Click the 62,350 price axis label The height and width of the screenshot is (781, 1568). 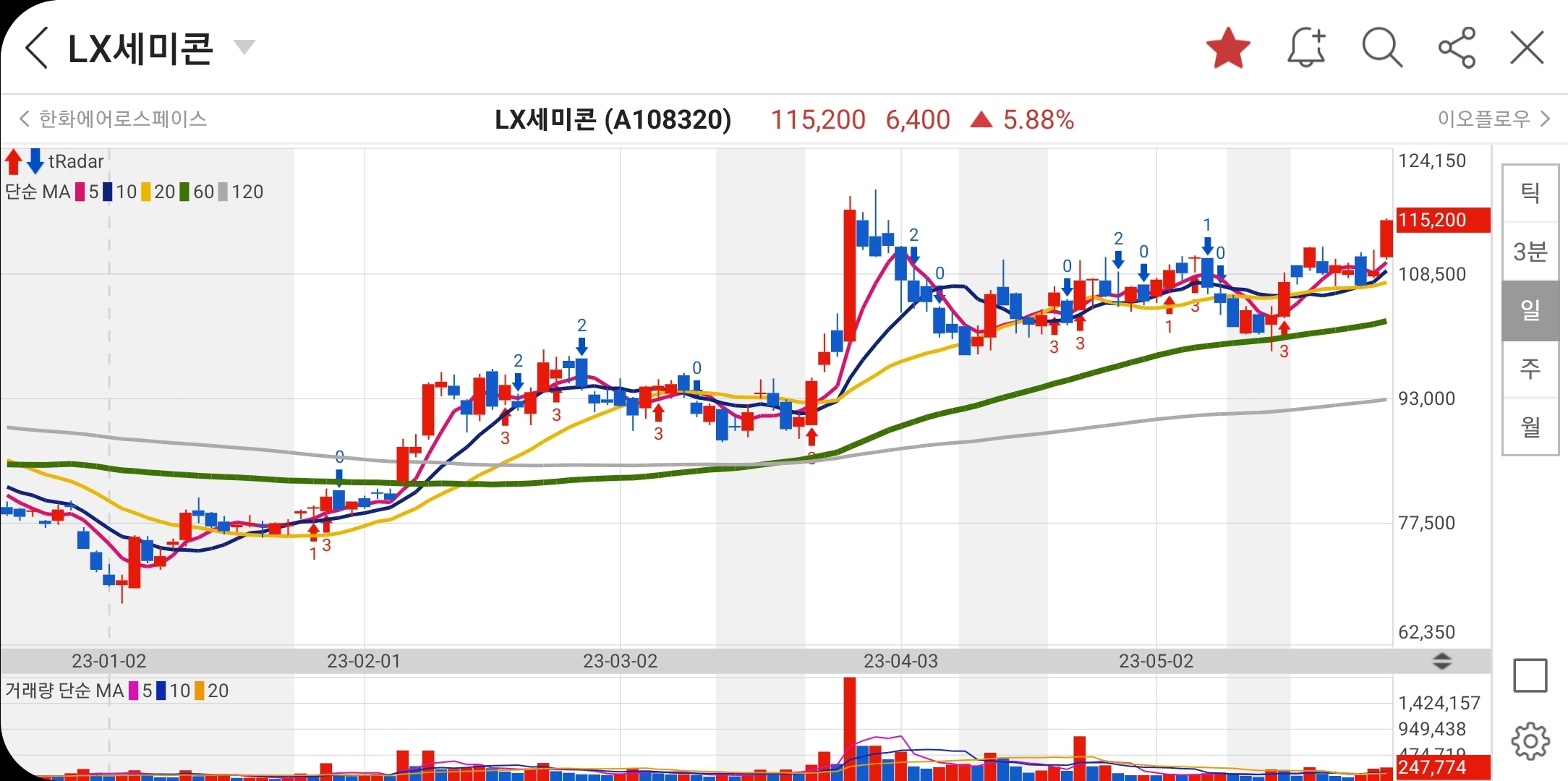(1426, 632)
